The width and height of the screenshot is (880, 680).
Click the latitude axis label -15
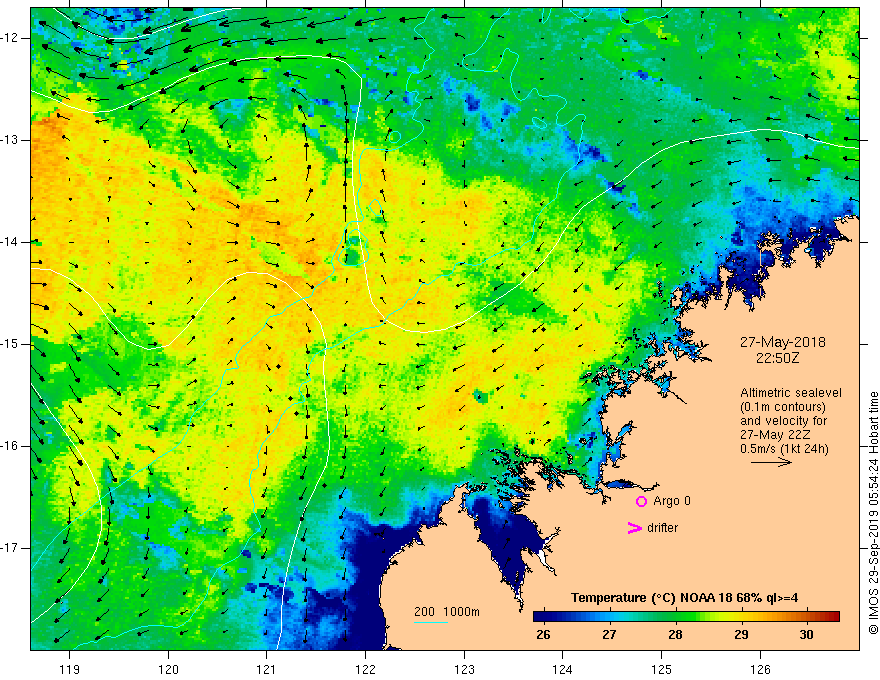(x=11, y=344)
